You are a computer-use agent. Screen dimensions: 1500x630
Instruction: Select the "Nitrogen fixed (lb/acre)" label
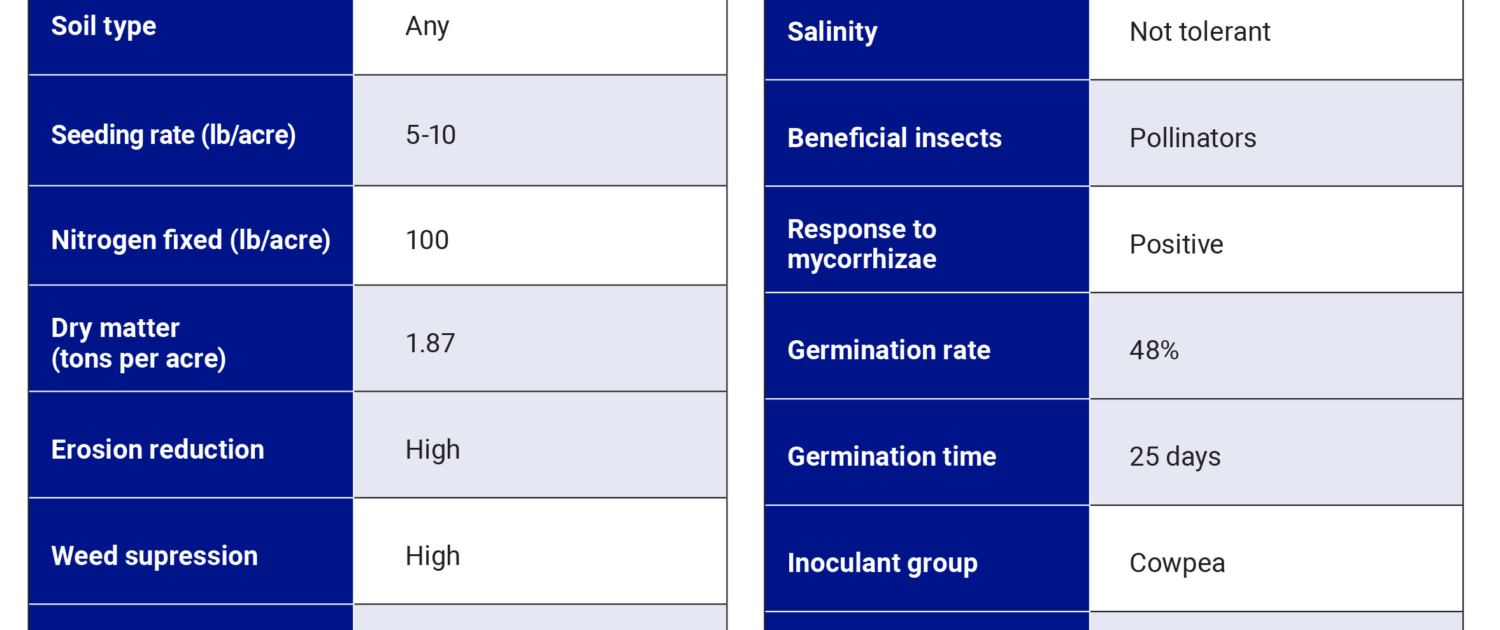click(190, 240)
